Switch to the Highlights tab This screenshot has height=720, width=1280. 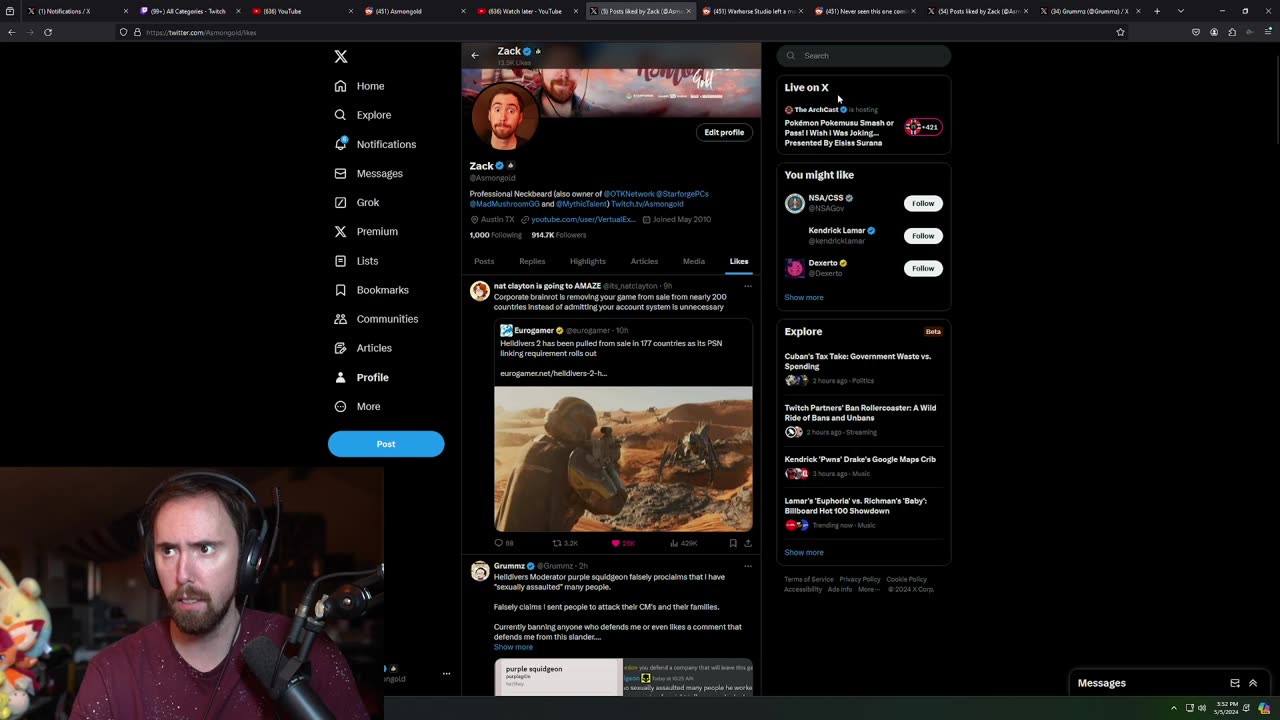tap(588, 261)
